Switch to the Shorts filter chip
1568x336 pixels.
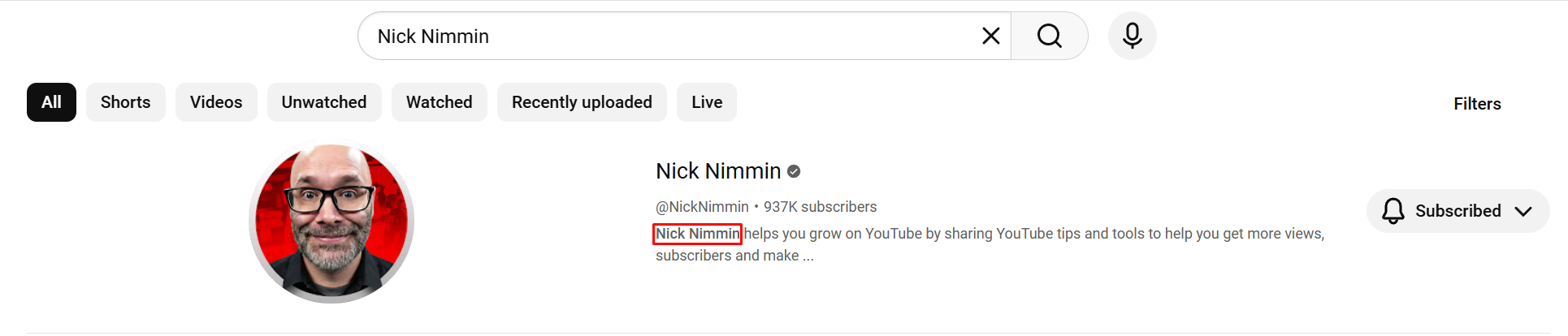click(126, 102)
